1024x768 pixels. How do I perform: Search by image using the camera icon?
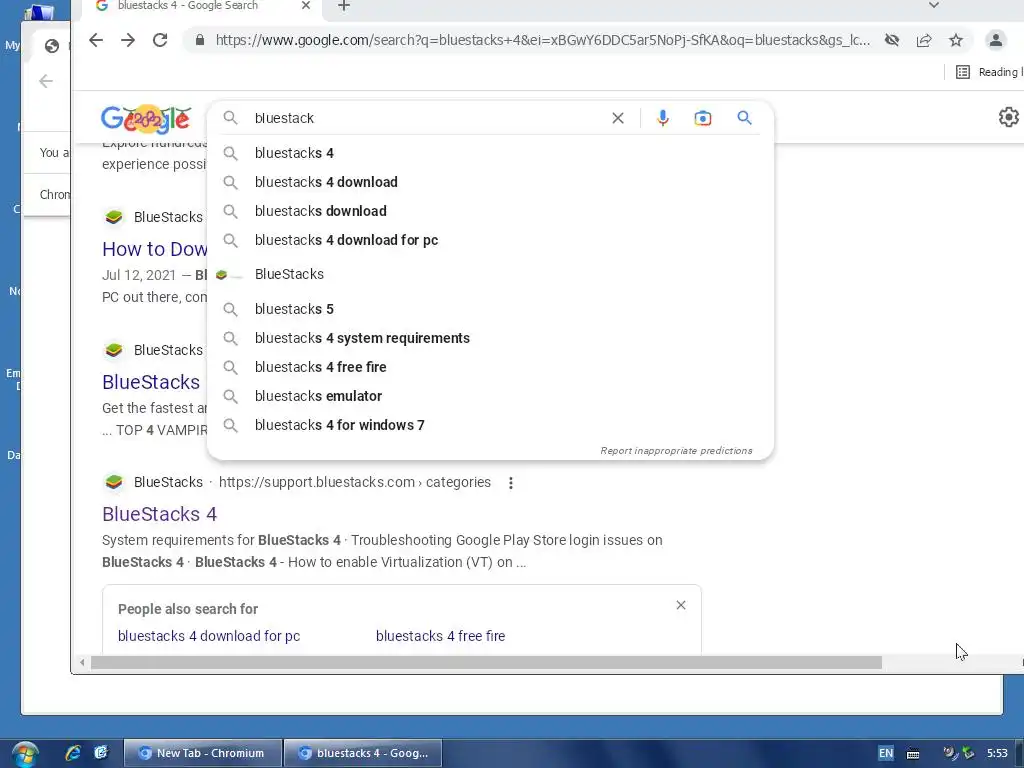point(703,118)
